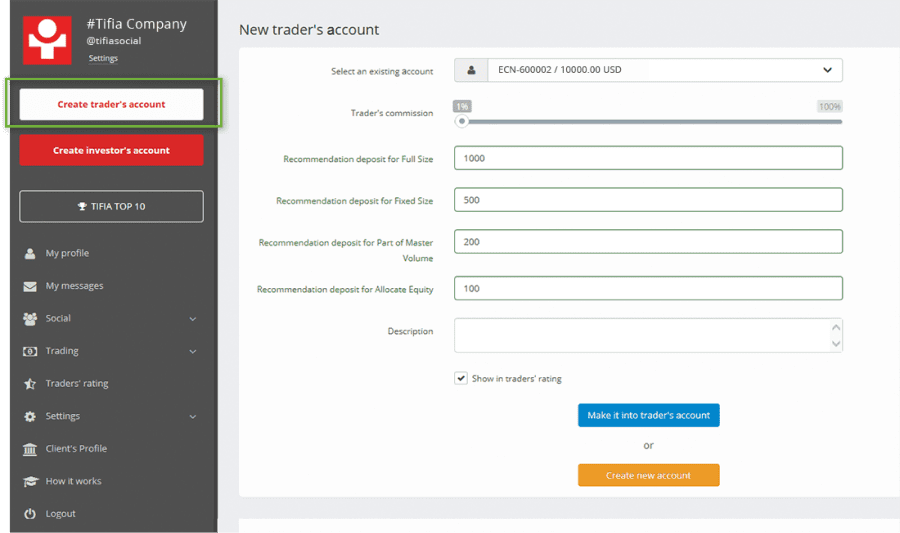Click the Description scroll down arrow
900x533 pixels.
(x=836, y=344)
